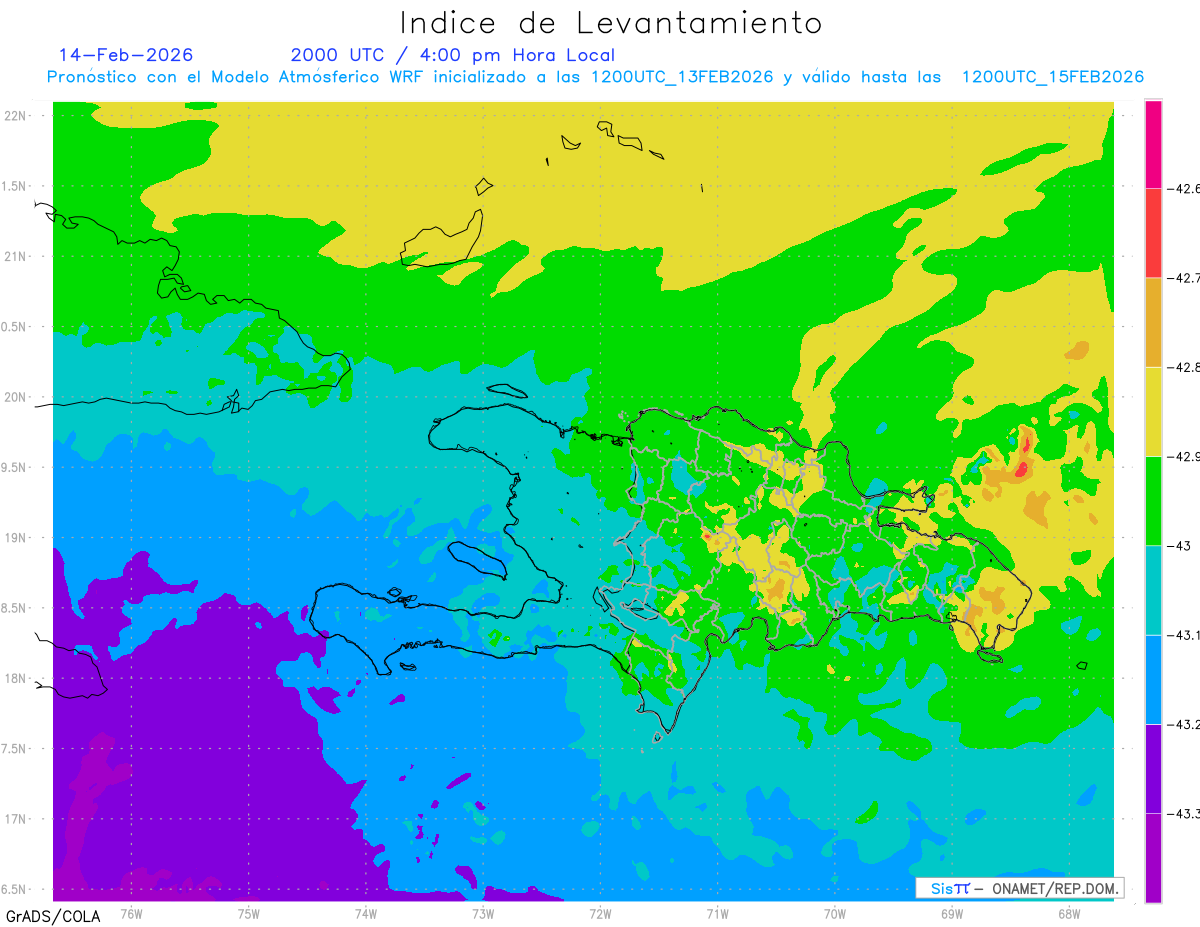The height and width of the screenshot is (927, 1200).
Task: Choose the light blue segment of the legend
Action: point(1153,679)
